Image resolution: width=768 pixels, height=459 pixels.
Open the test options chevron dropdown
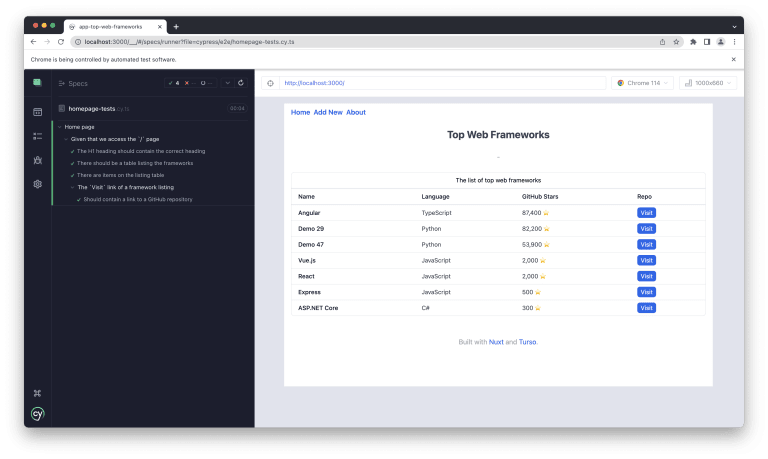228,83
